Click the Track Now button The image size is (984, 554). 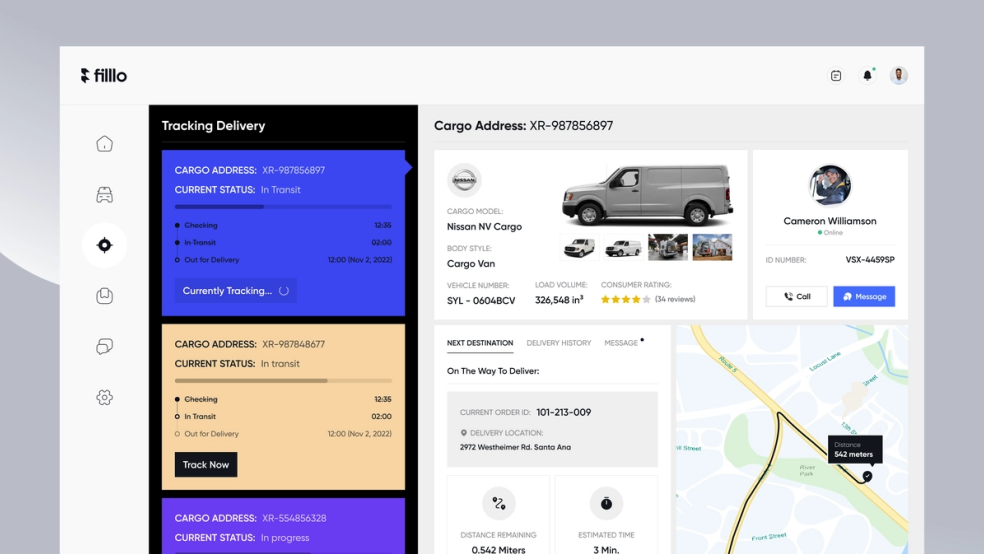click(x=206, y=465)
